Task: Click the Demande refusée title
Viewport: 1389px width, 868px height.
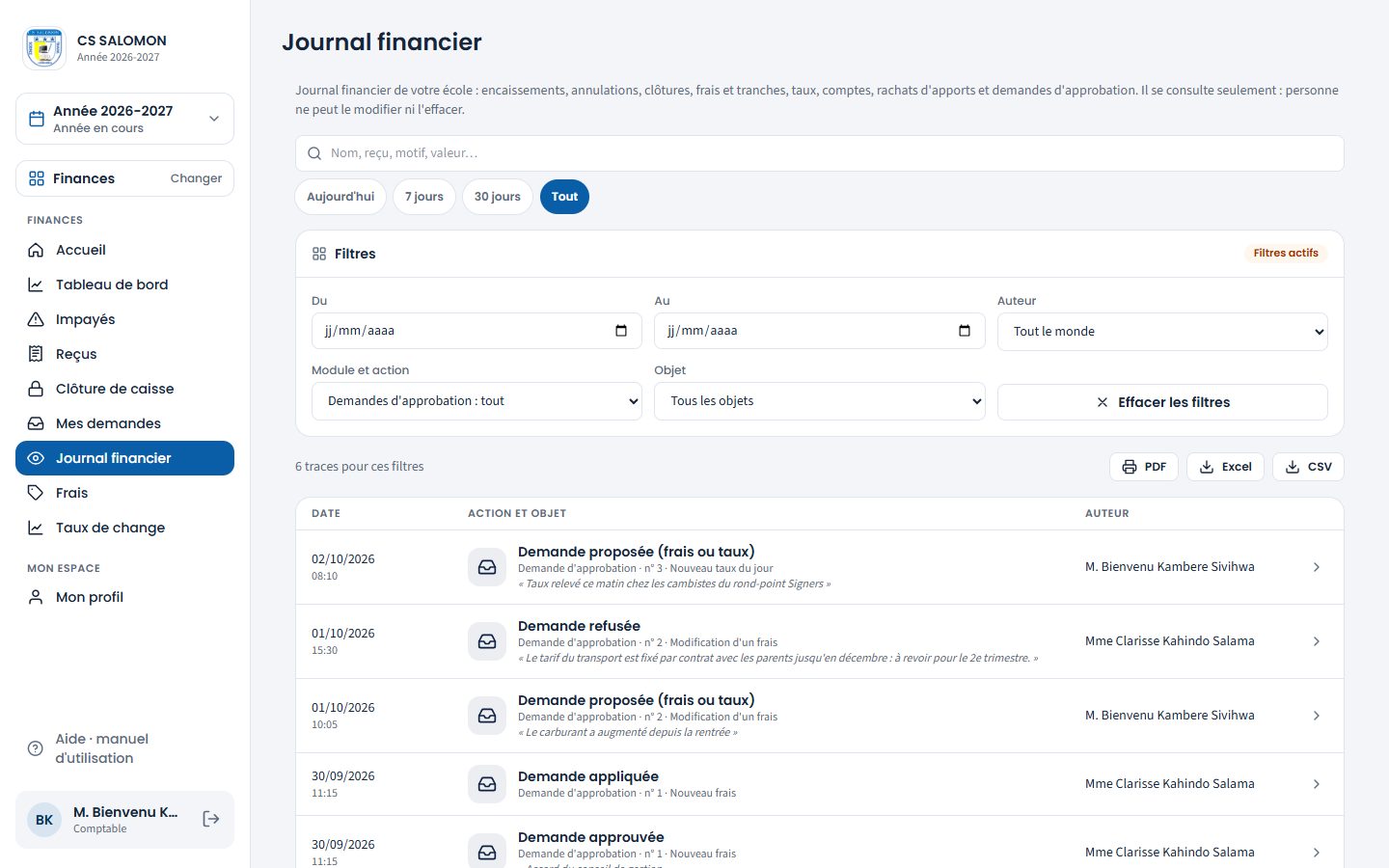Action: point(579,626)
